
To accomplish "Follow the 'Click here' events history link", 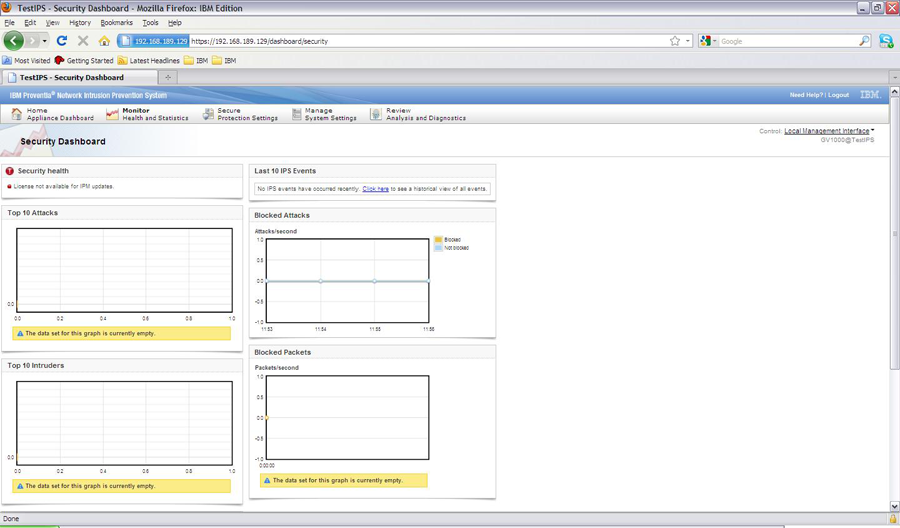I will click(375, 188).
